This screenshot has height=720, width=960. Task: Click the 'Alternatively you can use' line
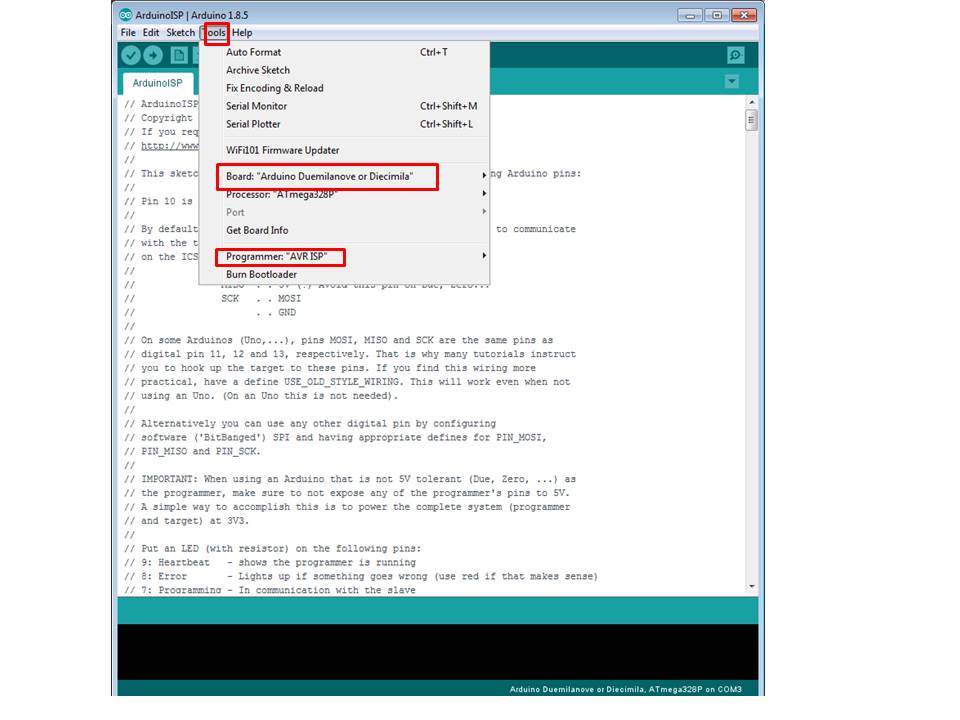(310, 424)
